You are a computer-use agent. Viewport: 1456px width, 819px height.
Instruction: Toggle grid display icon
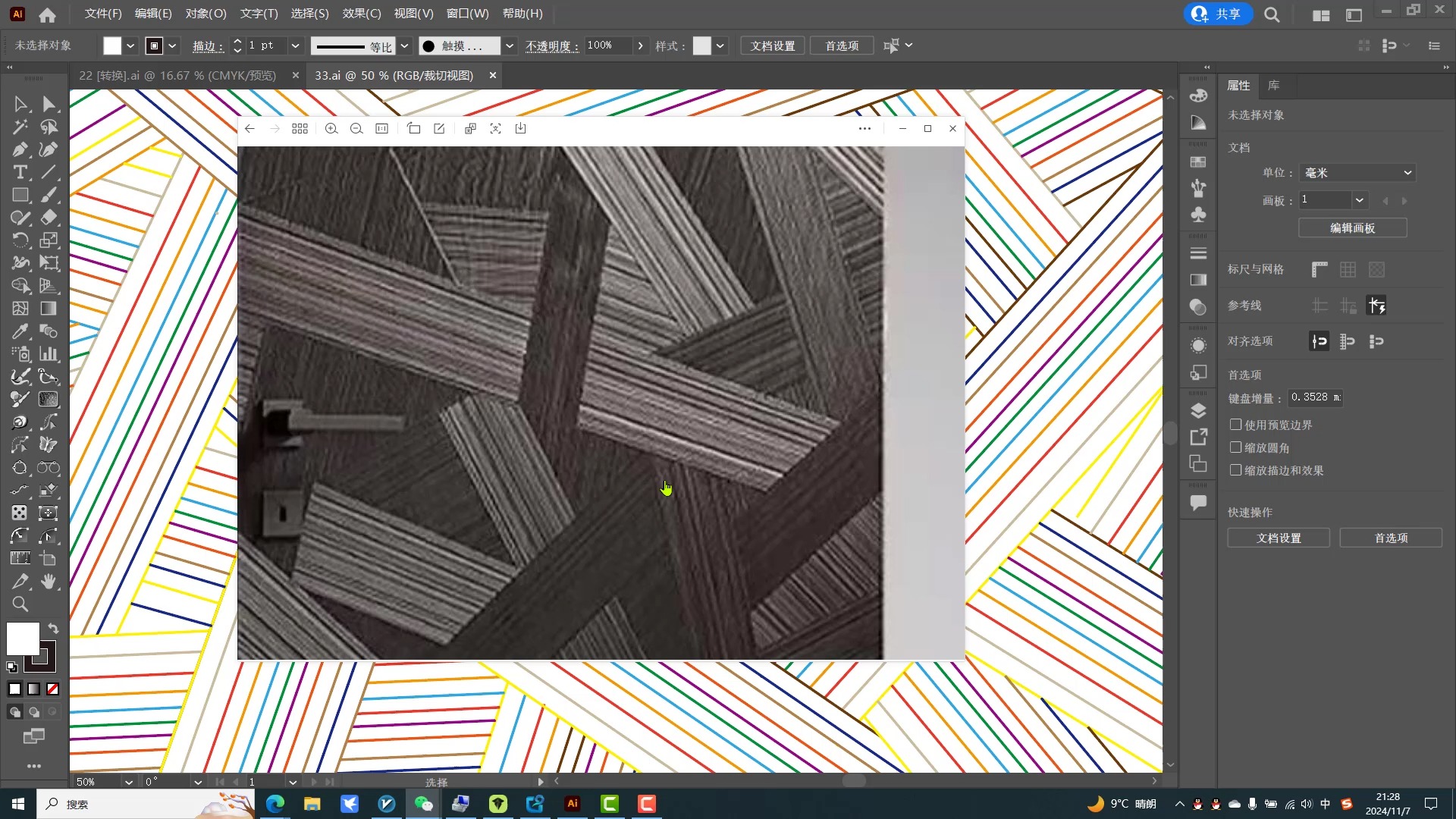[x=1348, y=269]
